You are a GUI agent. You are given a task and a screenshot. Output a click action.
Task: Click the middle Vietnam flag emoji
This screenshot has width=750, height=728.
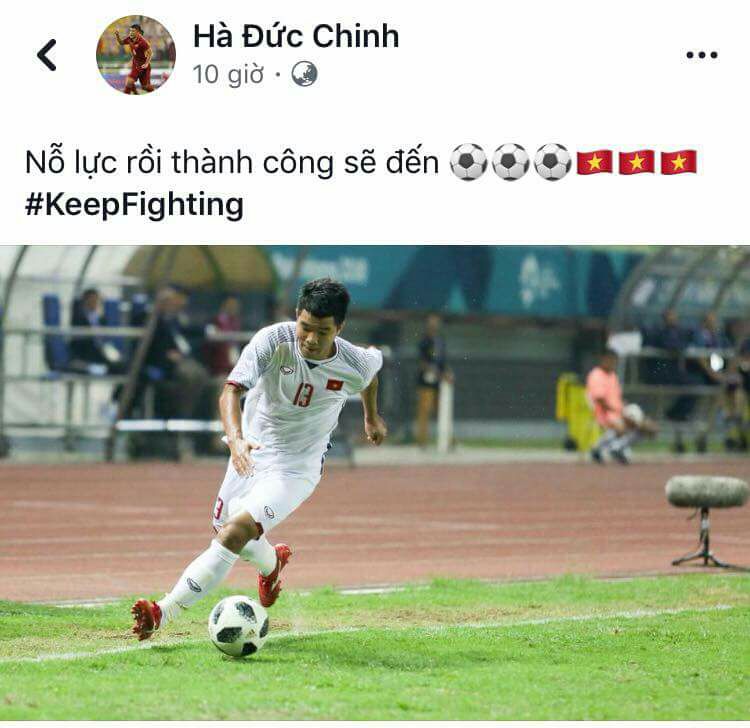[637, 162]
